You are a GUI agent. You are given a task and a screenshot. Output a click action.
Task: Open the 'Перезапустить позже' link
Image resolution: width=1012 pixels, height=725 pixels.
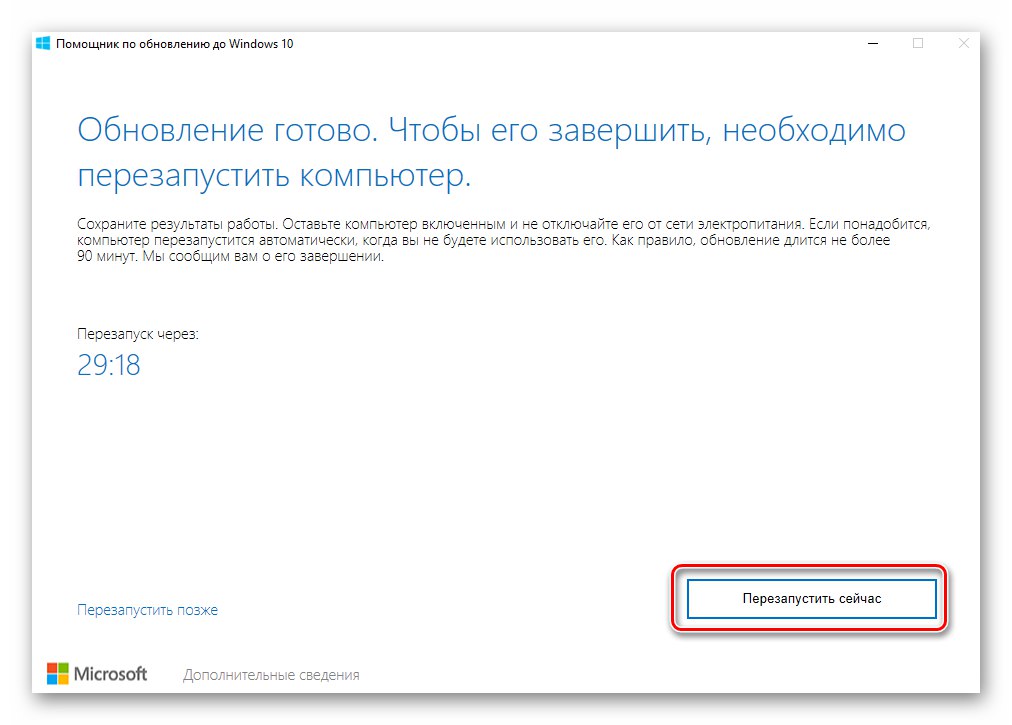pos(146,609)
